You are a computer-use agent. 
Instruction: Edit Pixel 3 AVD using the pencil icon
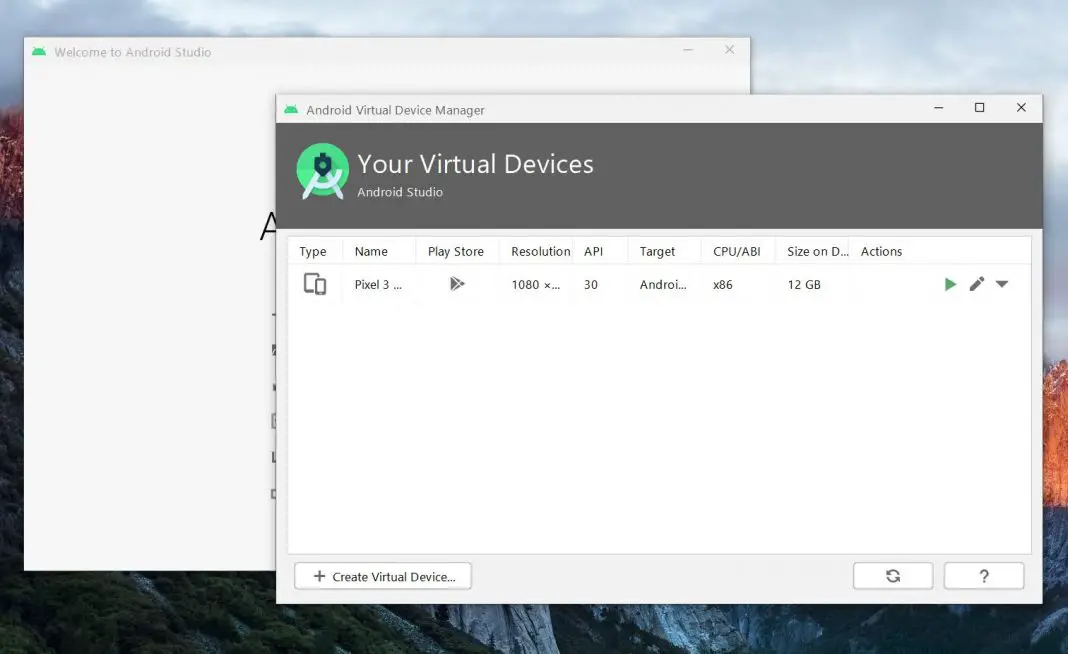[977, 284]
